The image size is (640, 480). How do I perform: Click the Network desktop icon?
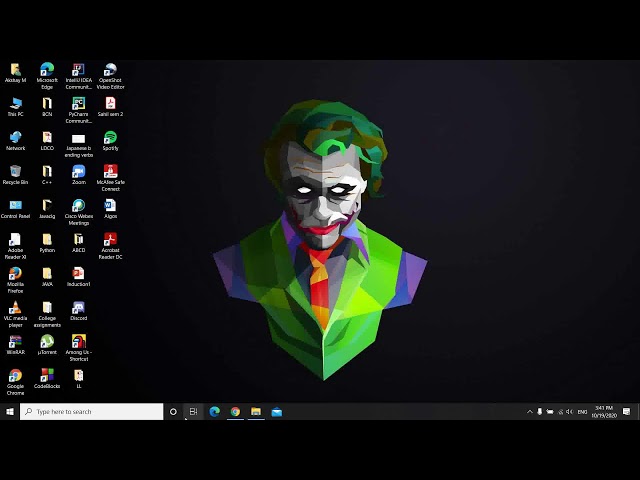[x=16, y=141]
